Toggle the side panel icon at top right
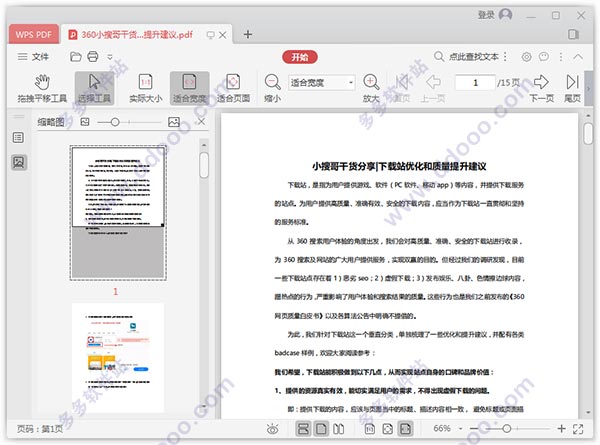600x445 pixels. 573,34
